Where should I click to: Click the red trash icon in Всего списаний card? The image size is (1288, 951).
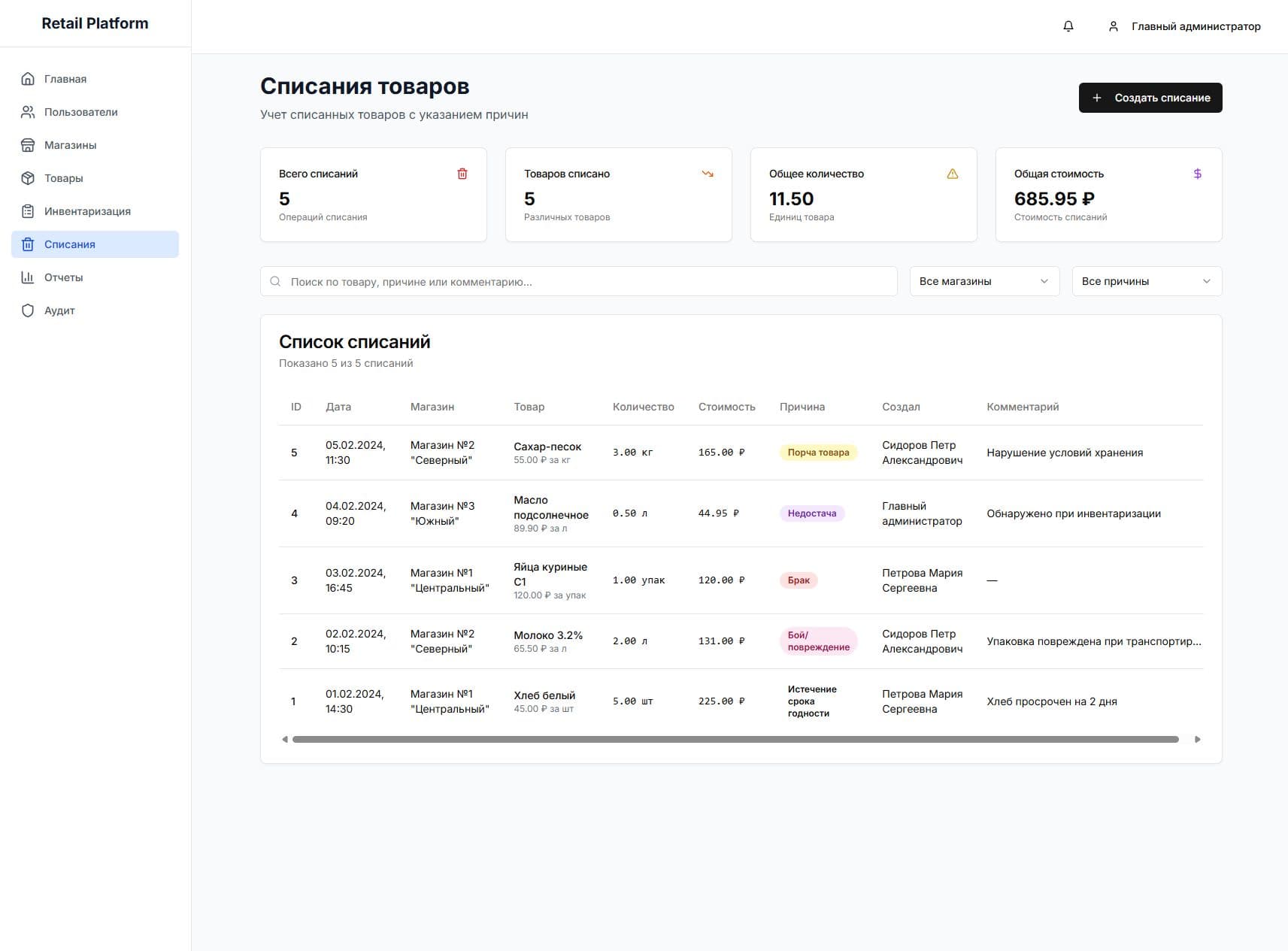click(x=462, y=174)
